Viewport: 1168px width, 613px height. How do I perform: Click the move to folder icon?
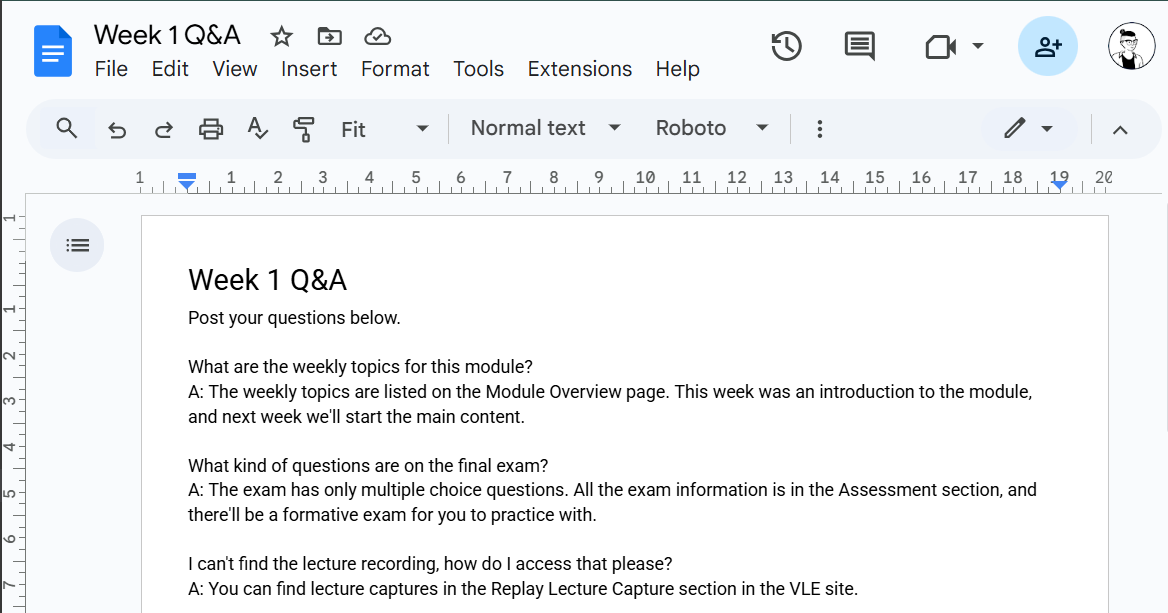tap(329, 37)
